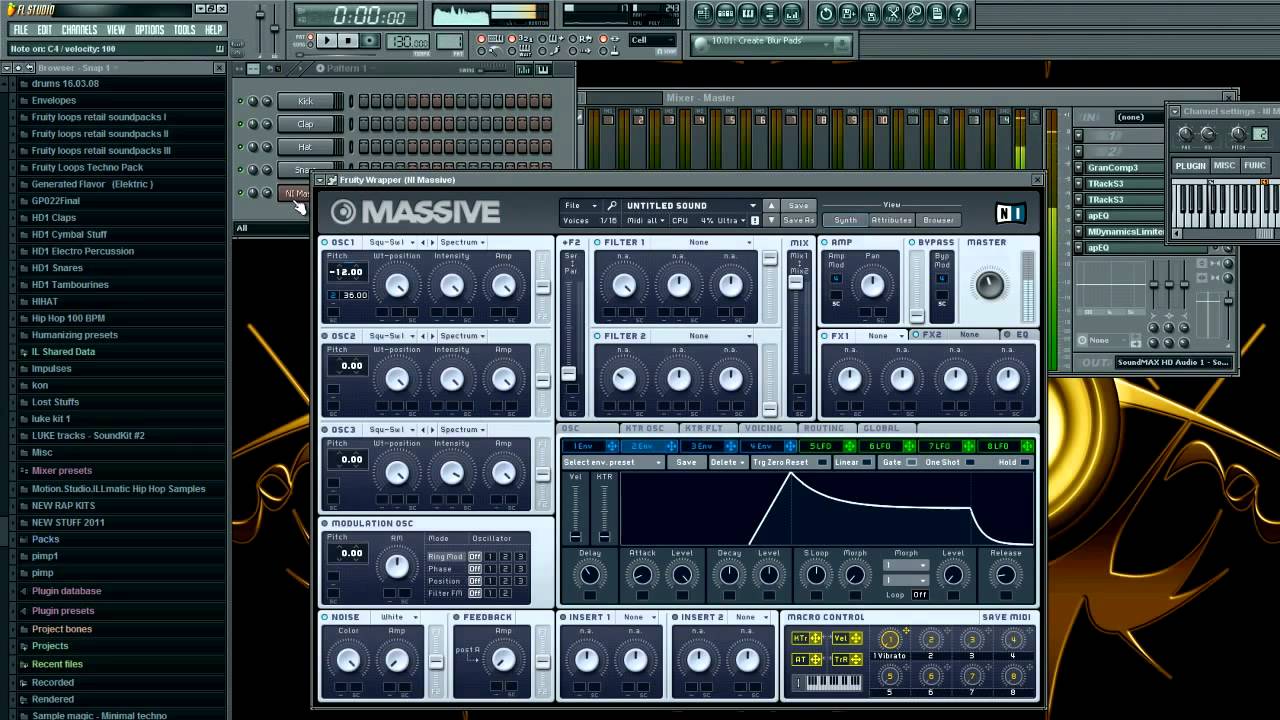Click the Record transport button
This screenshot has height=720, width=1280.
(x=370, y=41)
